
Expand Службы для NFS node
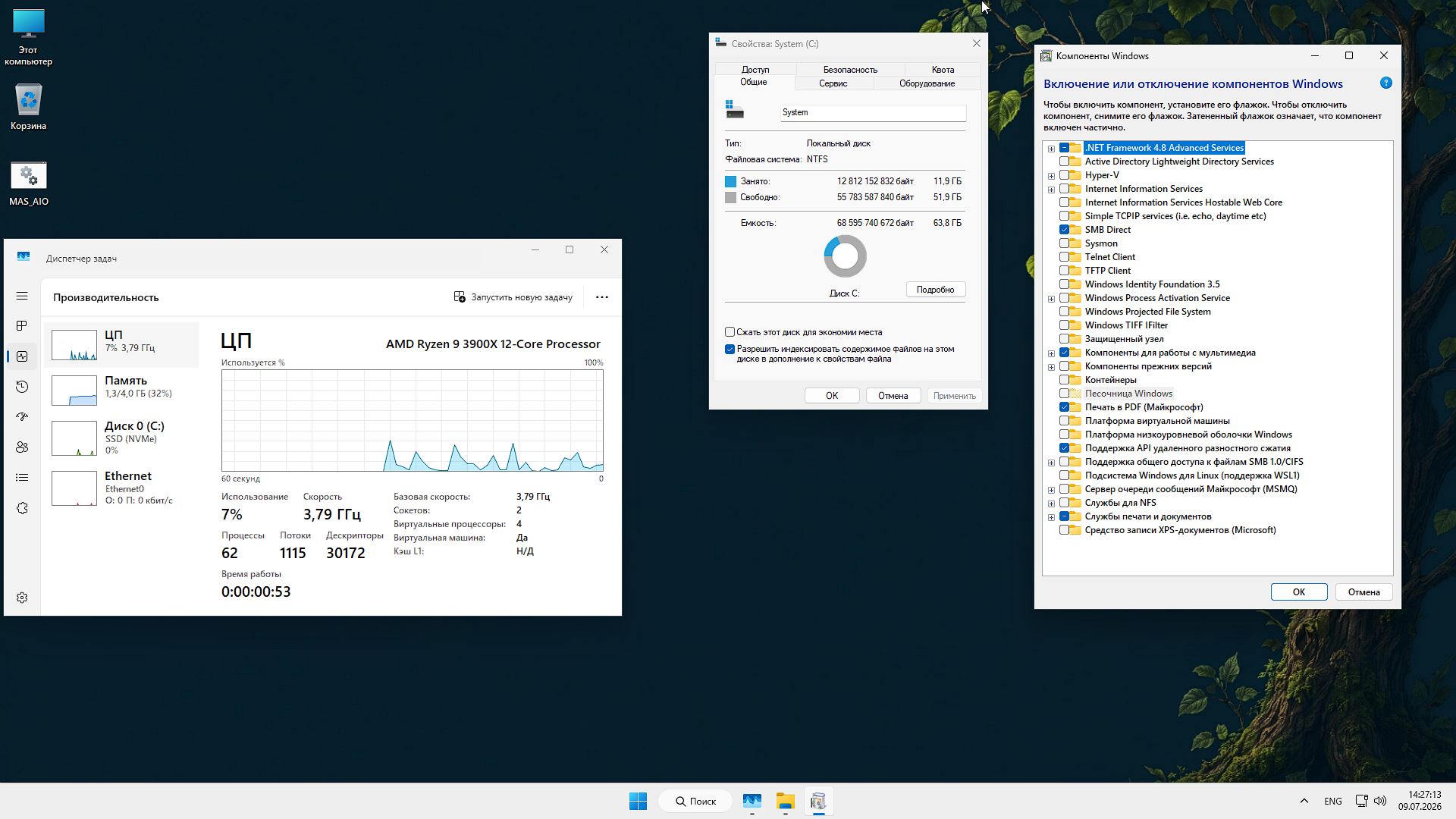click(1051, 504)
